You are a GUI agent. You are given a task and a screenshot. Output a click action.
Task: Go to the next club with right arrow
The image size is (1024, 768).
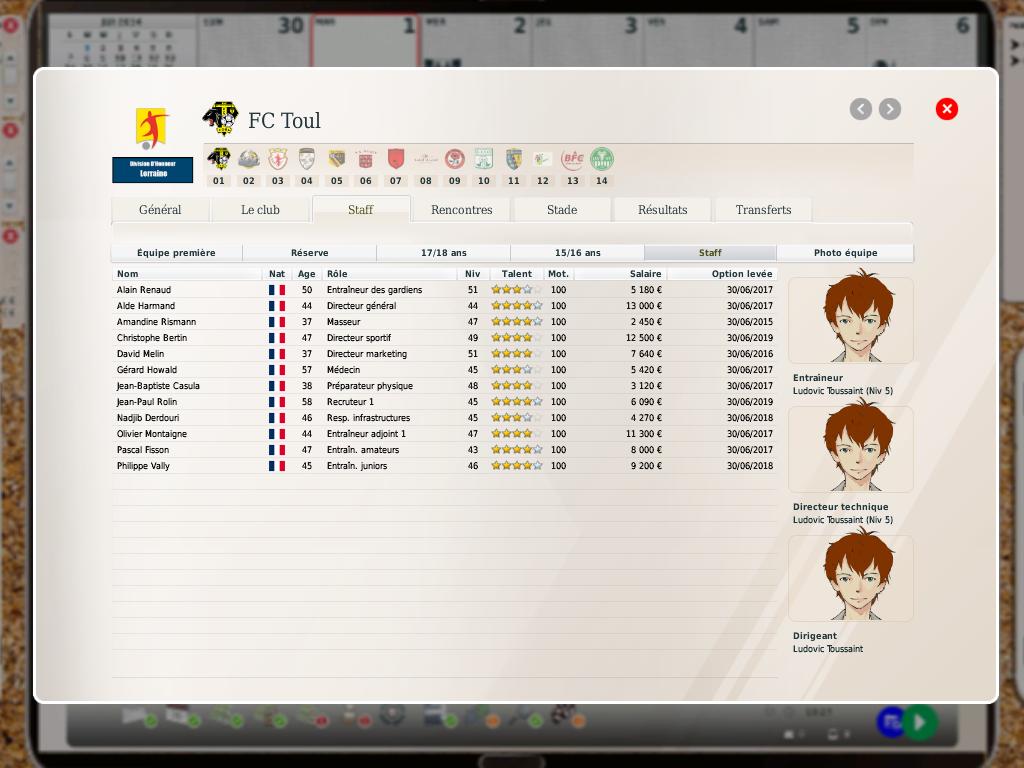click(x=889, y=109)
